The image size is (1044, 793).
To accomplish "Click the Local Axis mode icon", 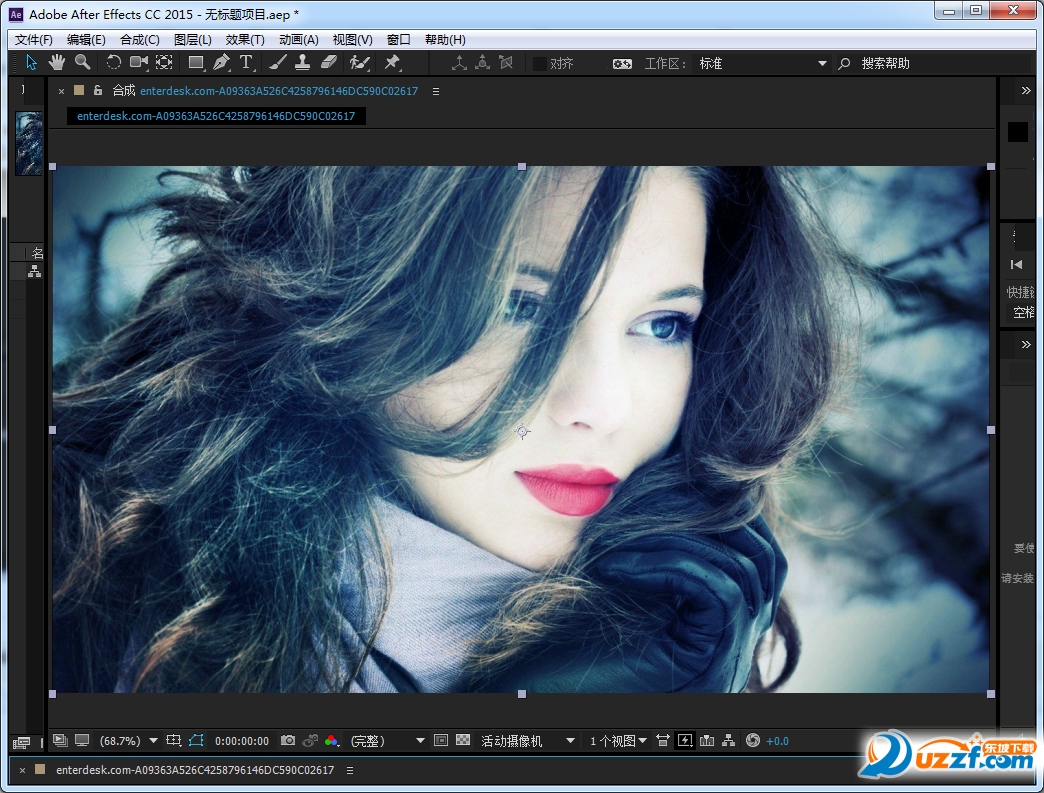I will [x=459, y=63].
